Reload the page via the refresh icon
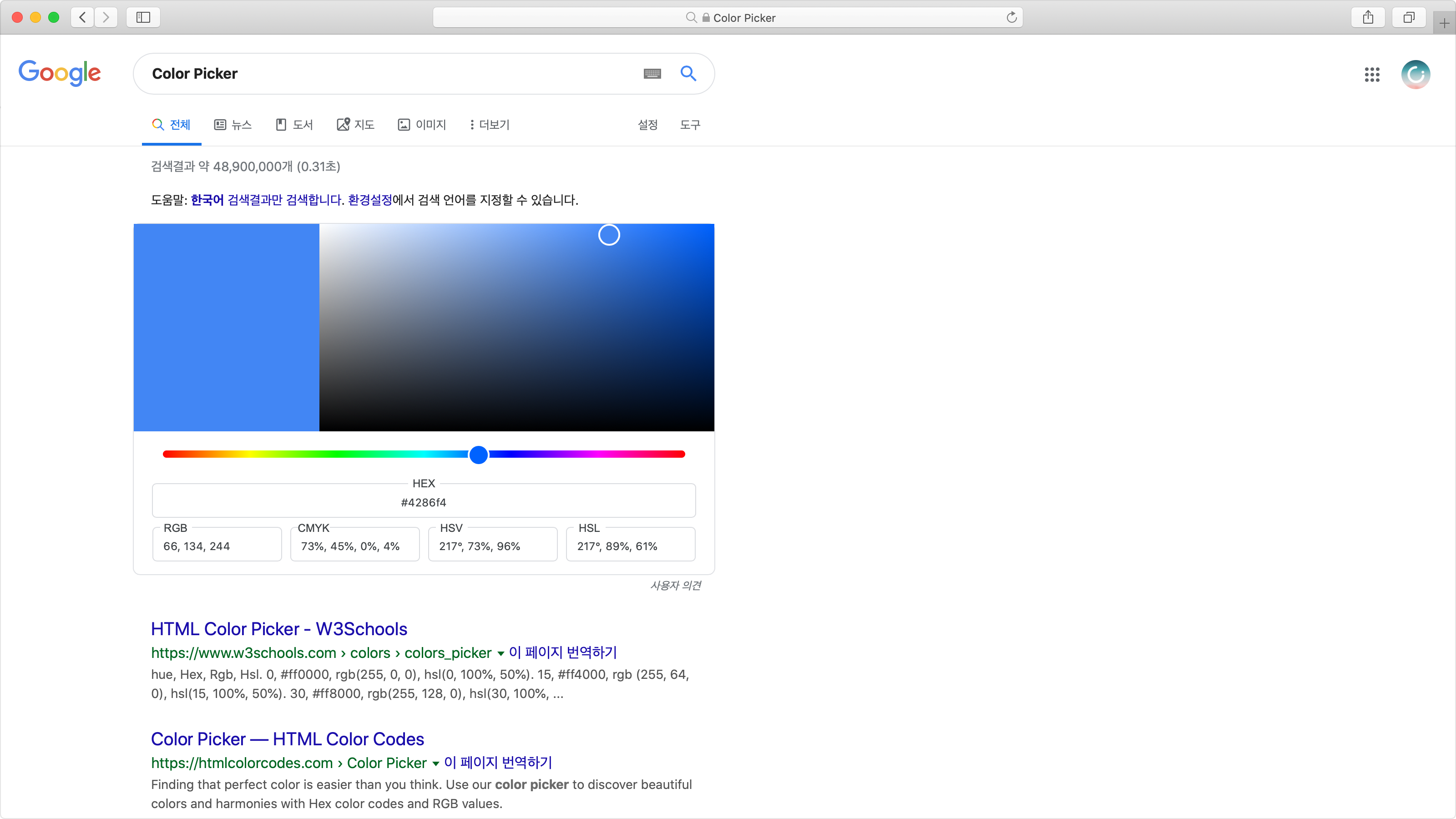Image resolution: width=1456 pixels, height=819 pixels. pos(1011,17)
